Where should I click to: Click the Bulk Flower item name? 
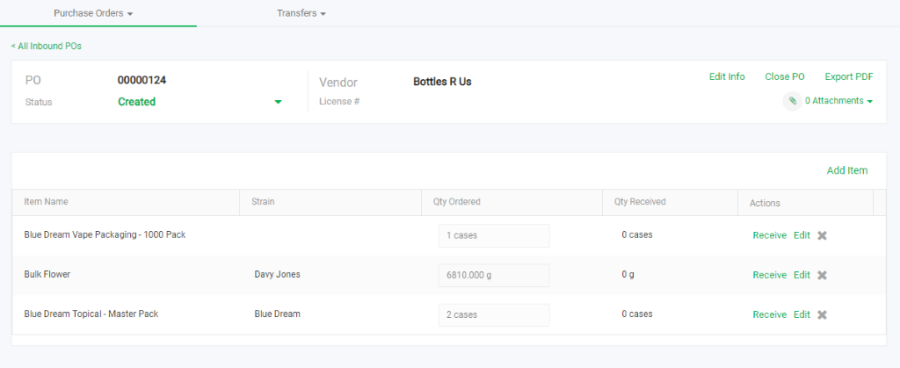click(x=47, y=274)
